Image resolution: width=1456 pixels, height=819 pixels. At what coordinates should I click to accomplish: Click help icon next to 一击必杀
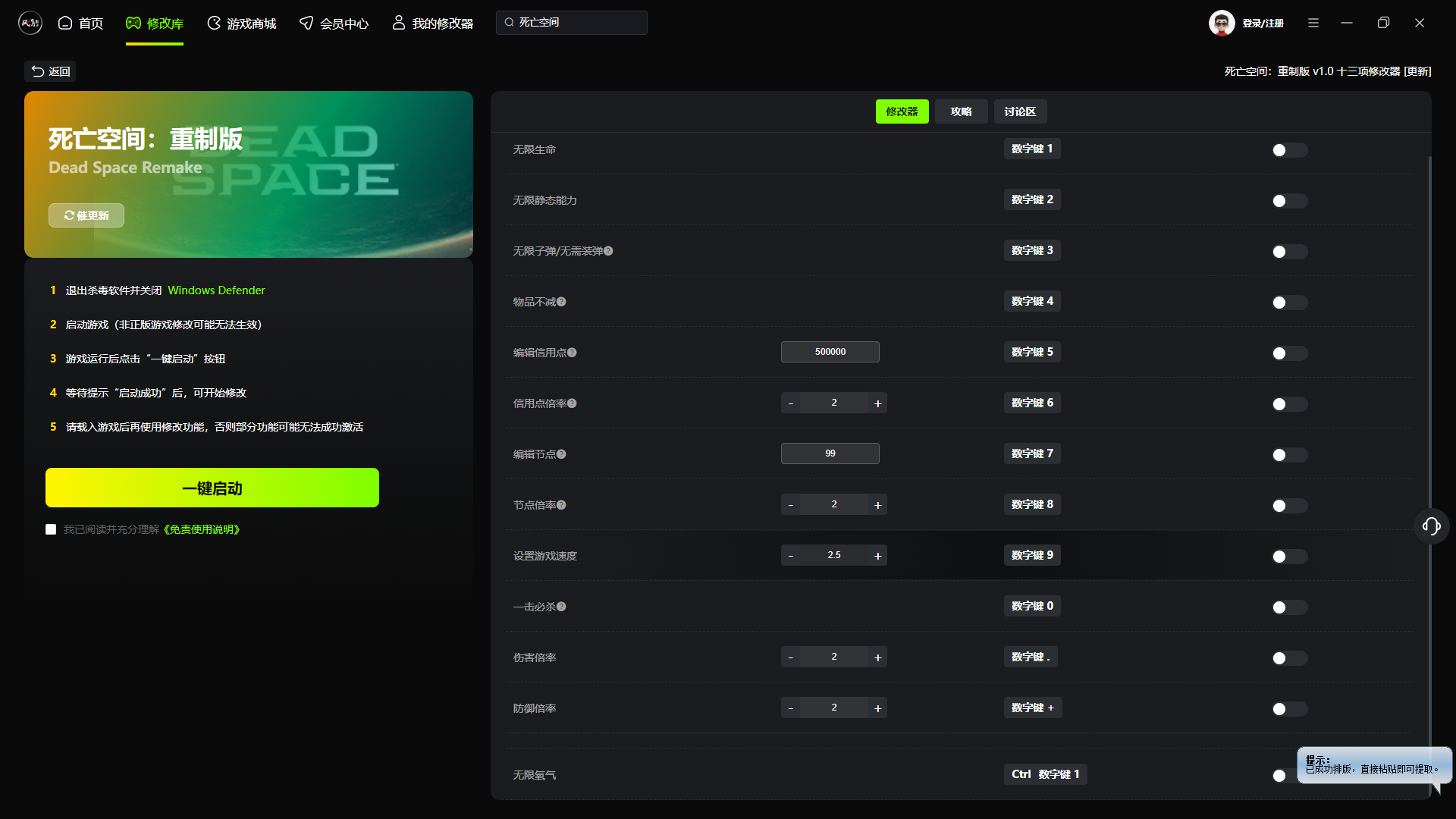(561, 607)
